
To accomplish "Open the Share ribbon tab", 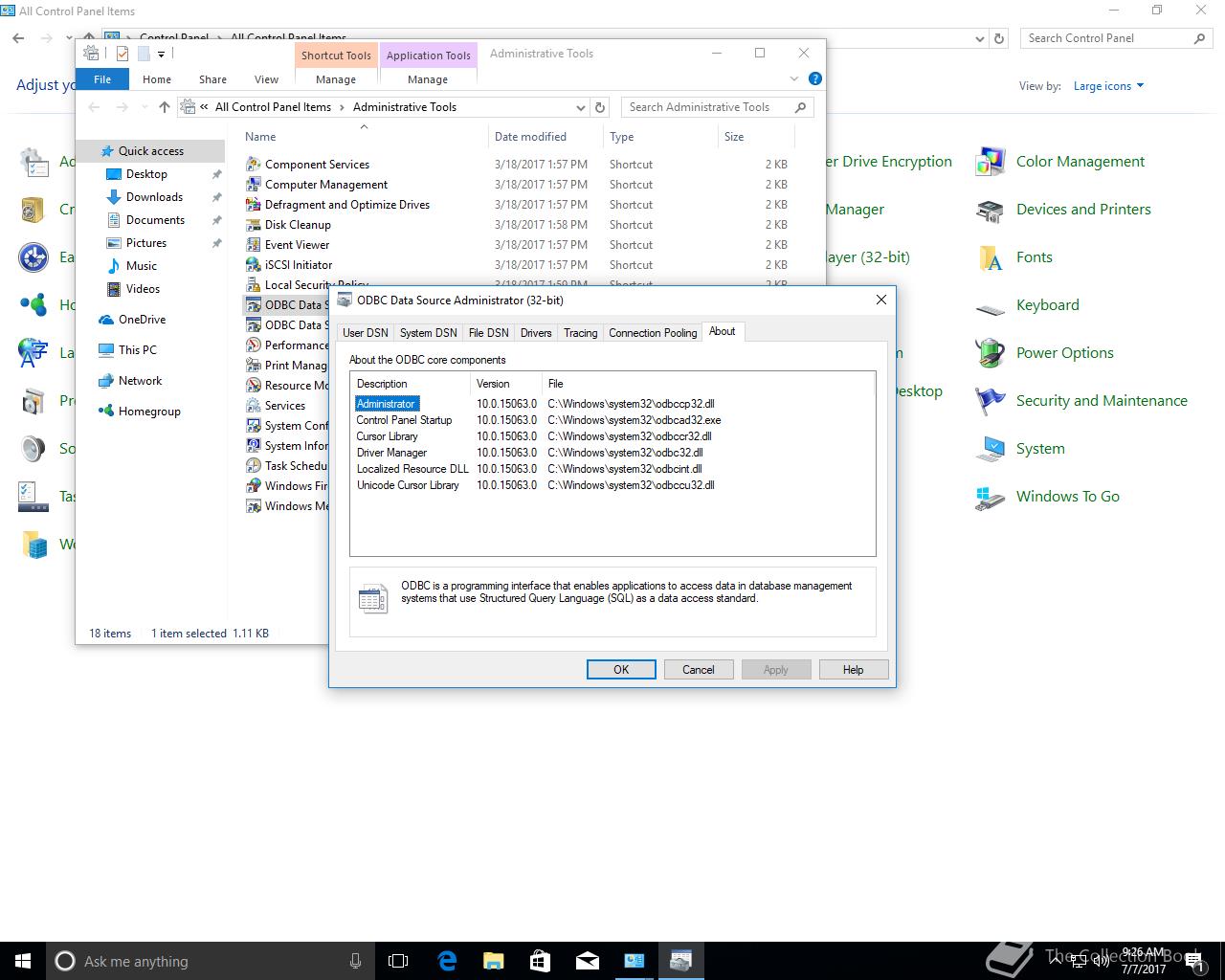I will tap(212, 79).
